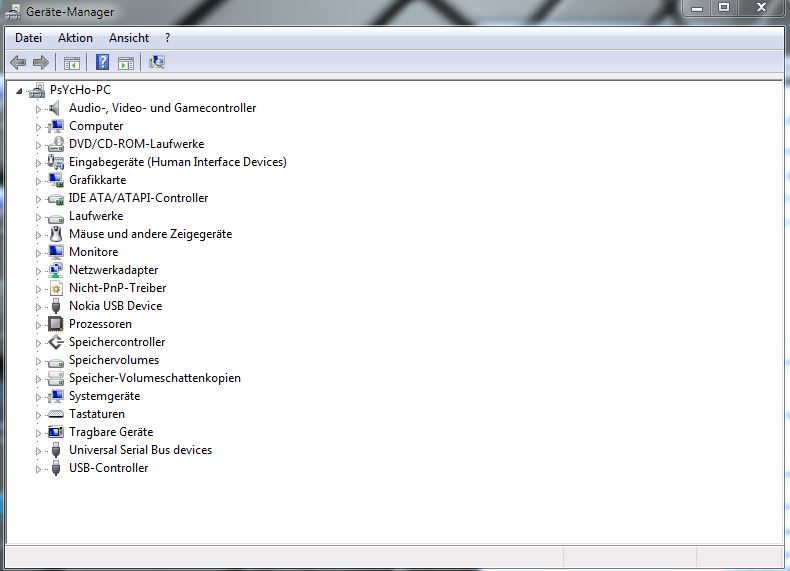Select the PsYcHo-PC label

[80, 90]
